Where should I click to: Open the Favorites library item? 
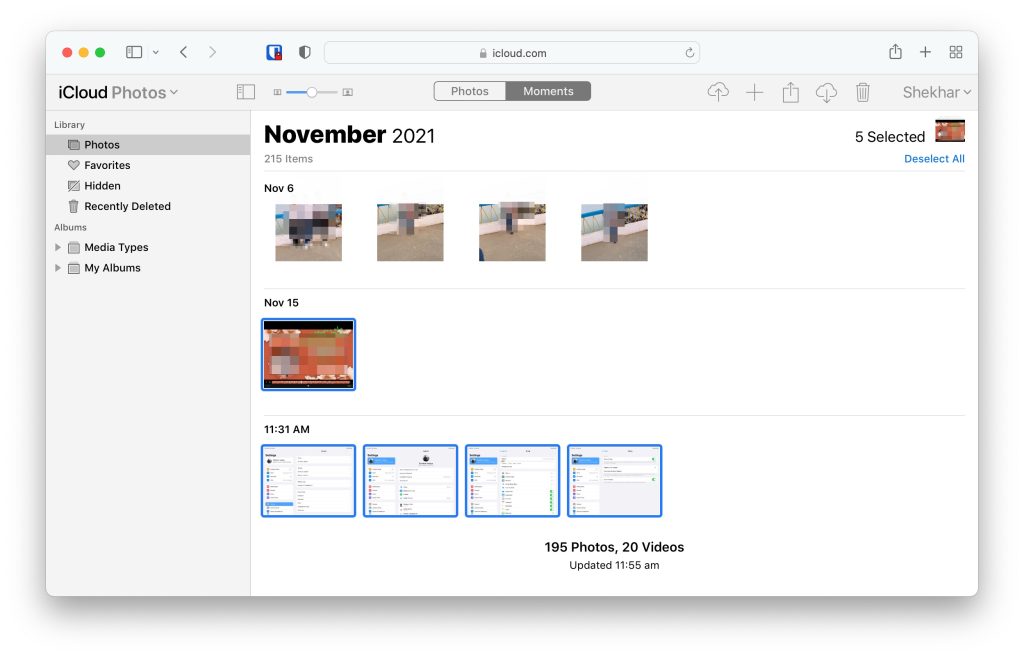click(x=148, y=165)
